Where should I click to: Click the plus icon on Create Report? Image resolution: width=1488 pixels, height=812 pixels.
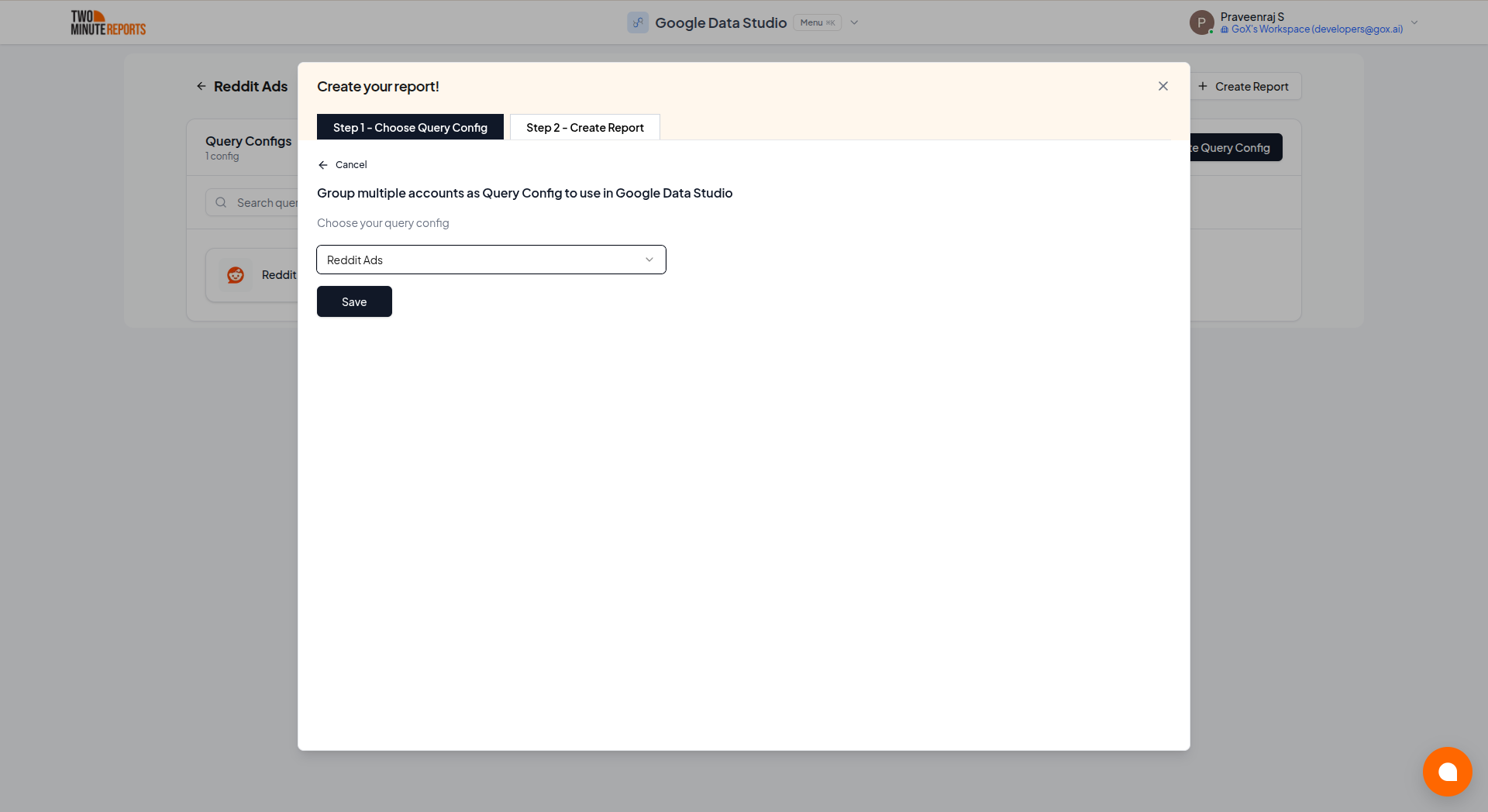1203,86
